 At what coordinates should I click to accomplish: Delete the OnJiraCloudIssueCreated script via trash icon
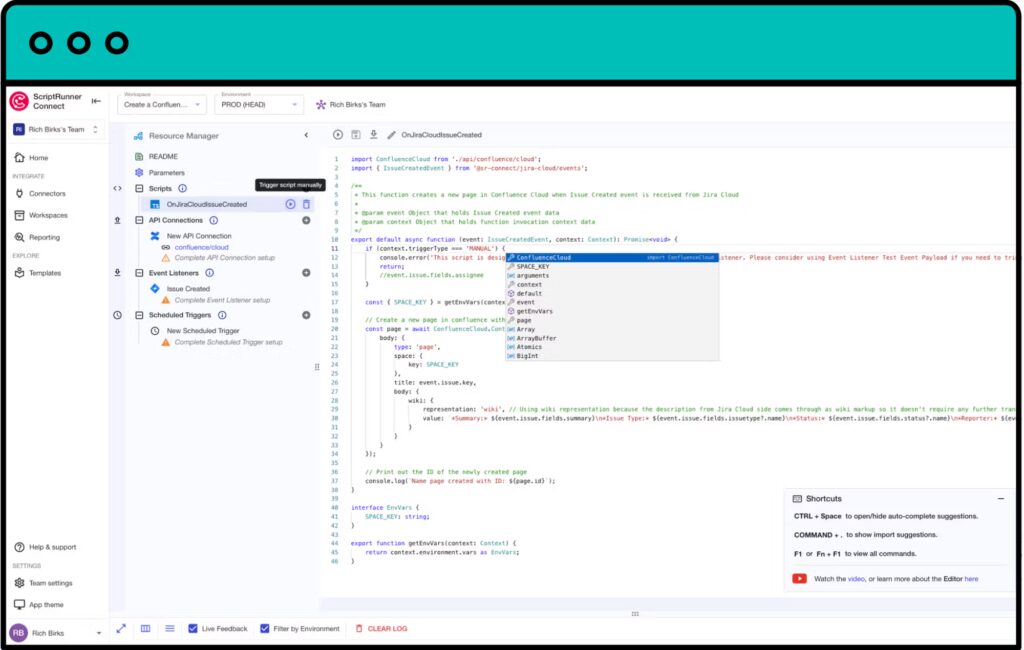coord(307,204)
